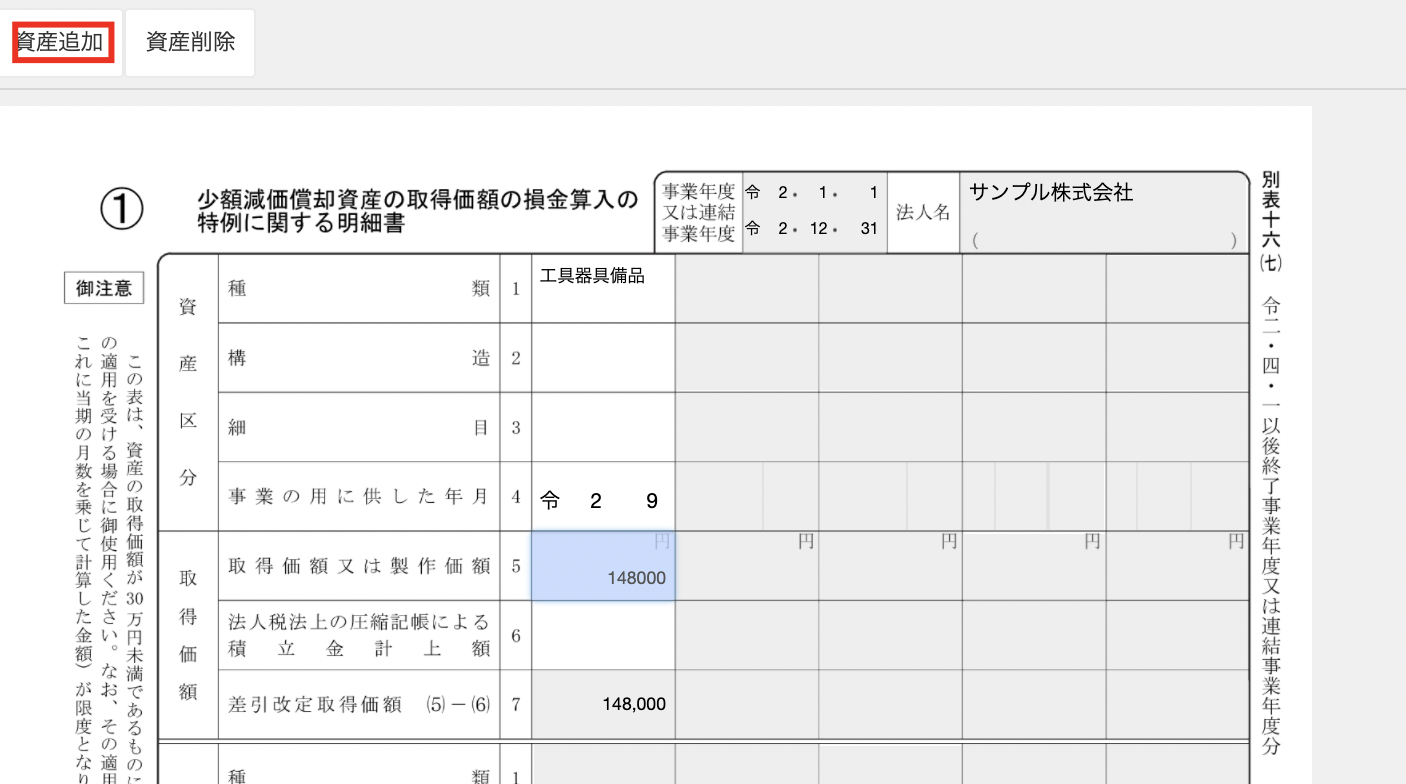Screen dimensions: 1406x784
Task: Click the empty 細目 field in first asset column
Action: pyautogui.click(x=602, y=427)
